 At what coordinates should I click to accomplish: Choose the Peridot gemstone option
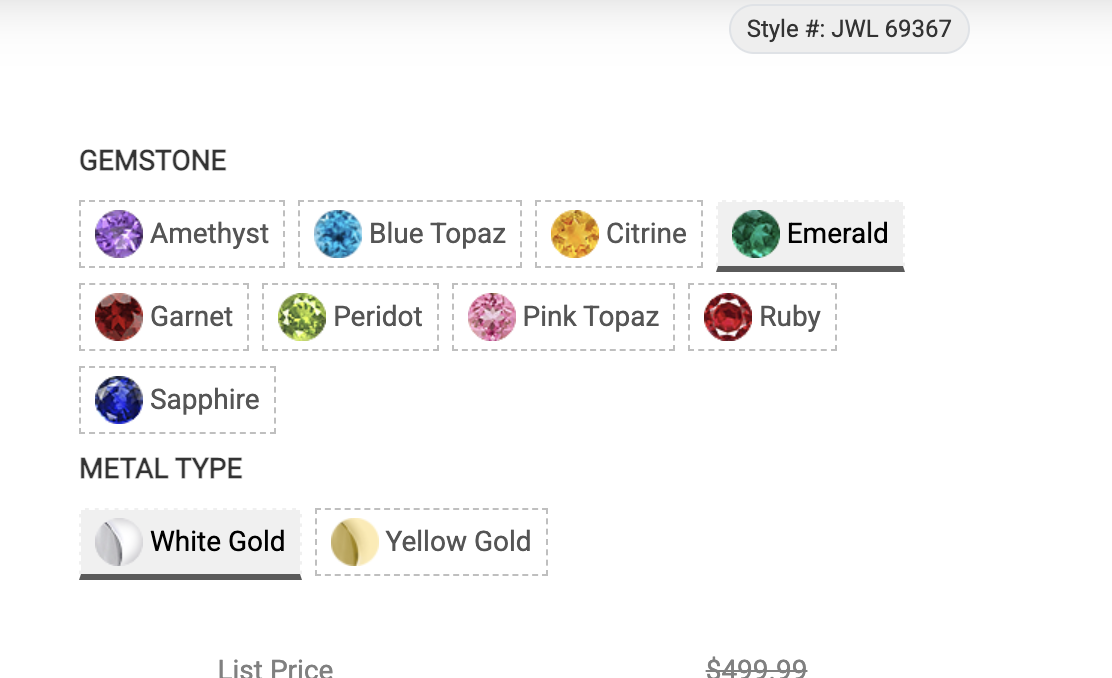(377, 317)
